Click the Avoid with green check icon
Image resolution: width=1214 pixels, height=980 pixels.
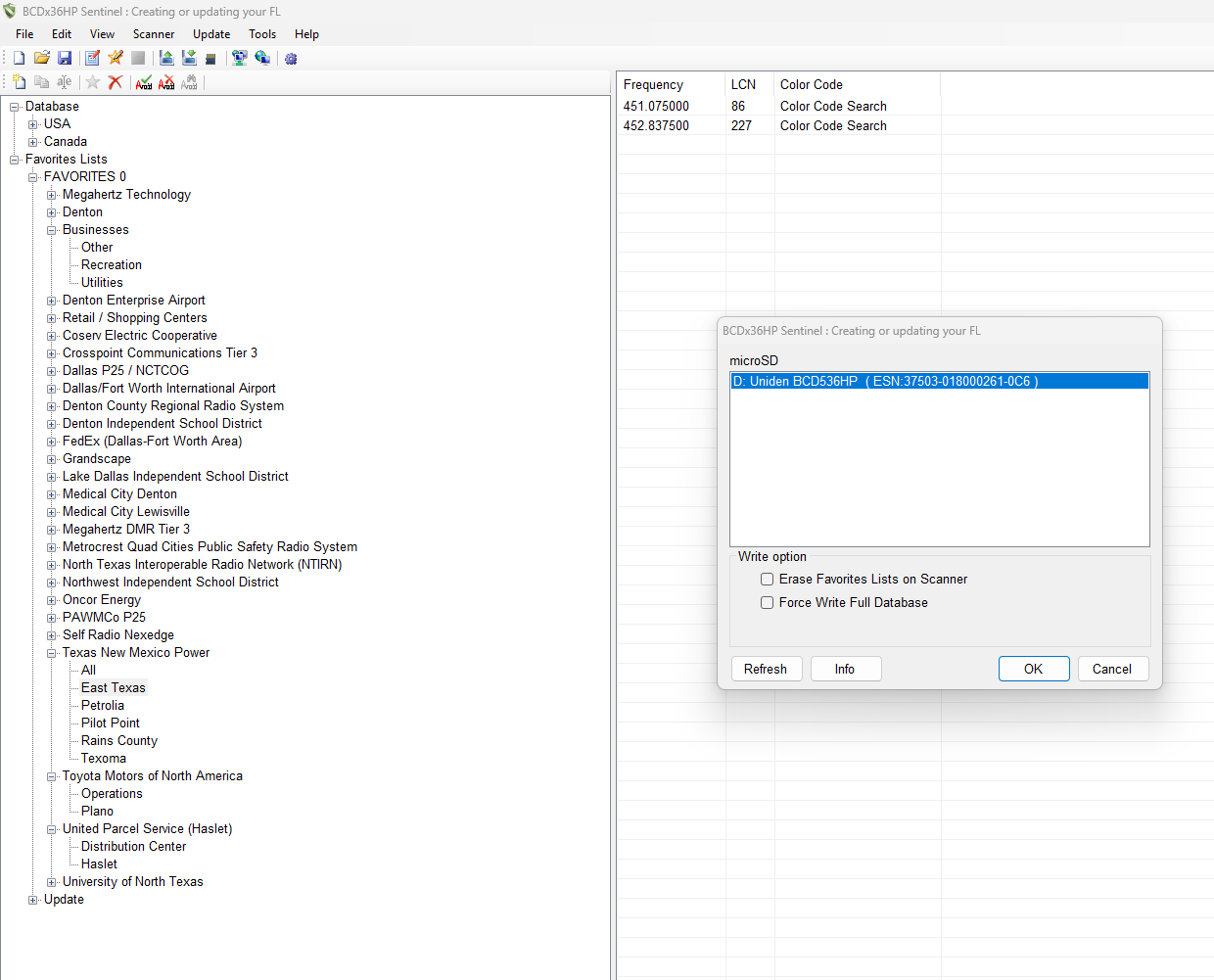click(144, 82)
